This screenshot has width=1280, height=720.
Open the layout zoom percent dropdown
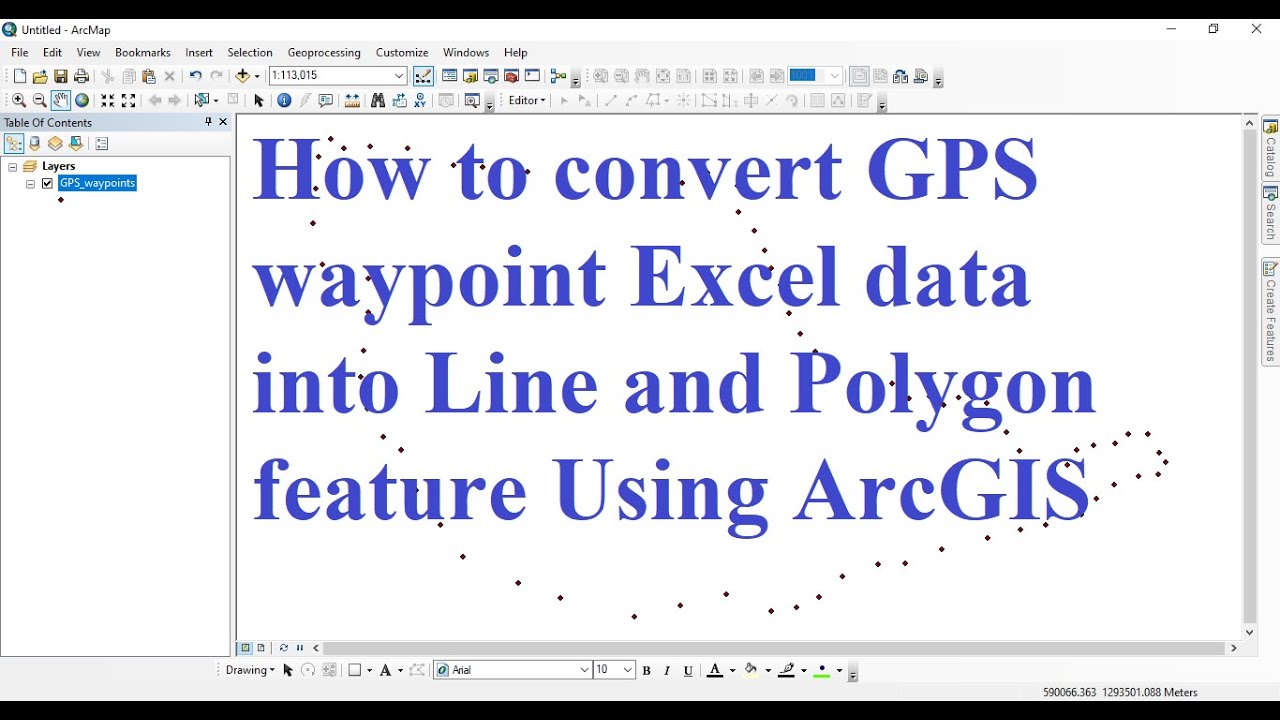[x=834, y=76]
